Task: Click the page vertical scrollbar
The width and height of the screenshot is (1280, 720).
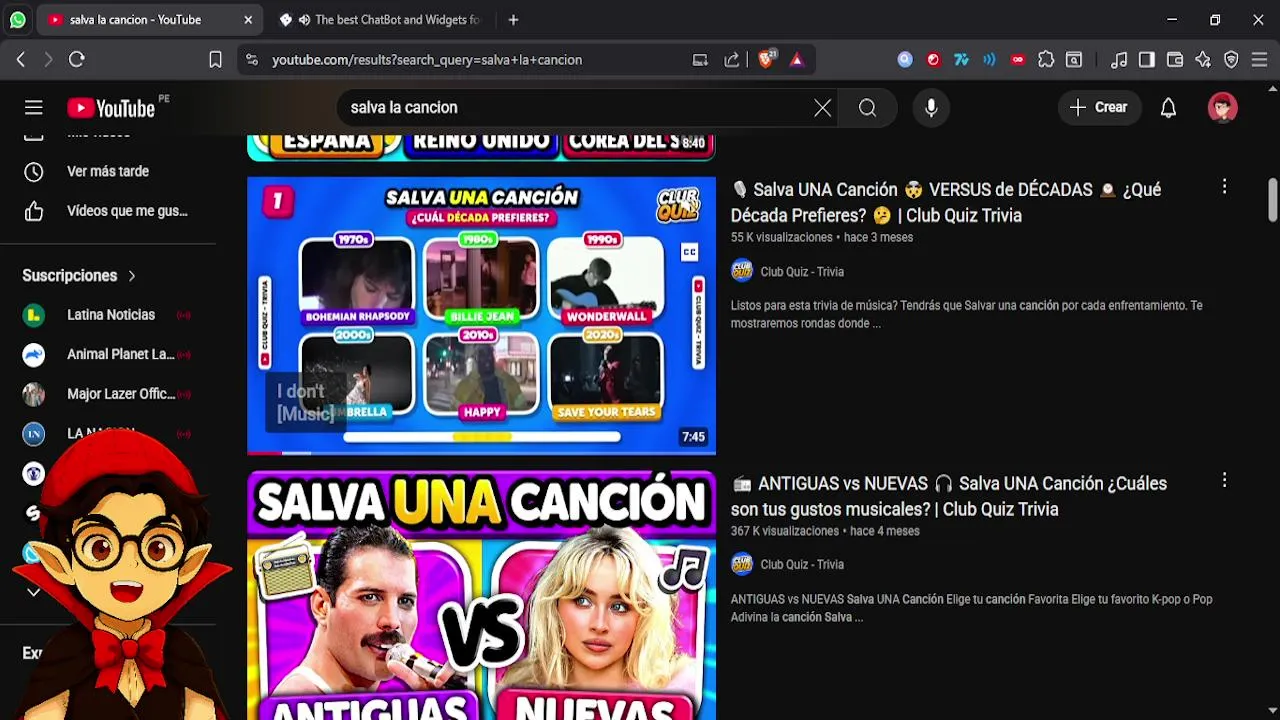Action: (x=1272, y=200)
